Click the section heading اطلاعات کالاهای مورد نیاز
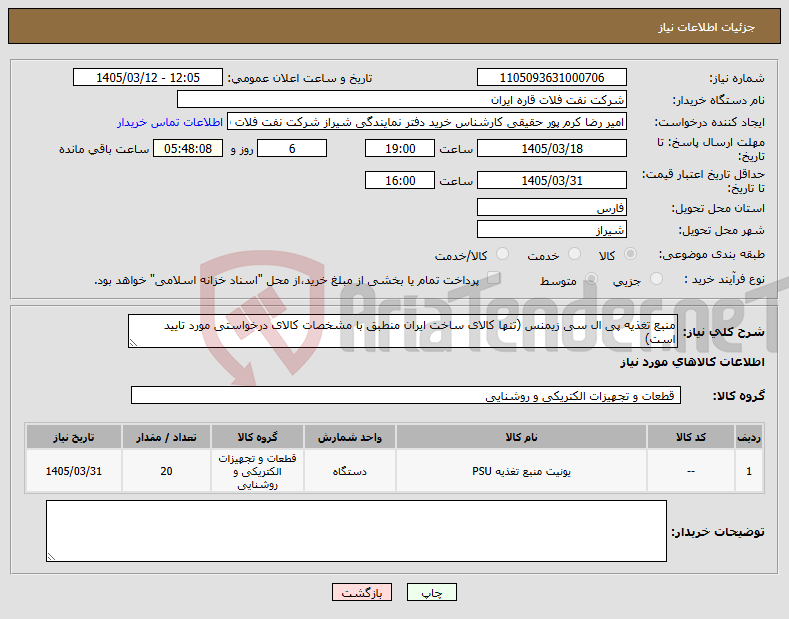Screen dimensions: 789x619 click(x=692, y=362)
